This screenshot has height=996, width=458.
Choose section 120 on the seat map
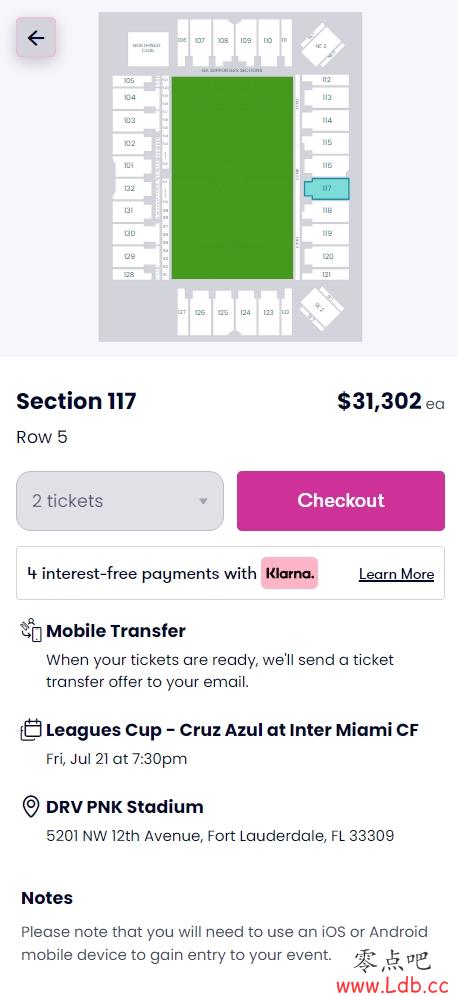pyautogui.click(x=327, y=256)
